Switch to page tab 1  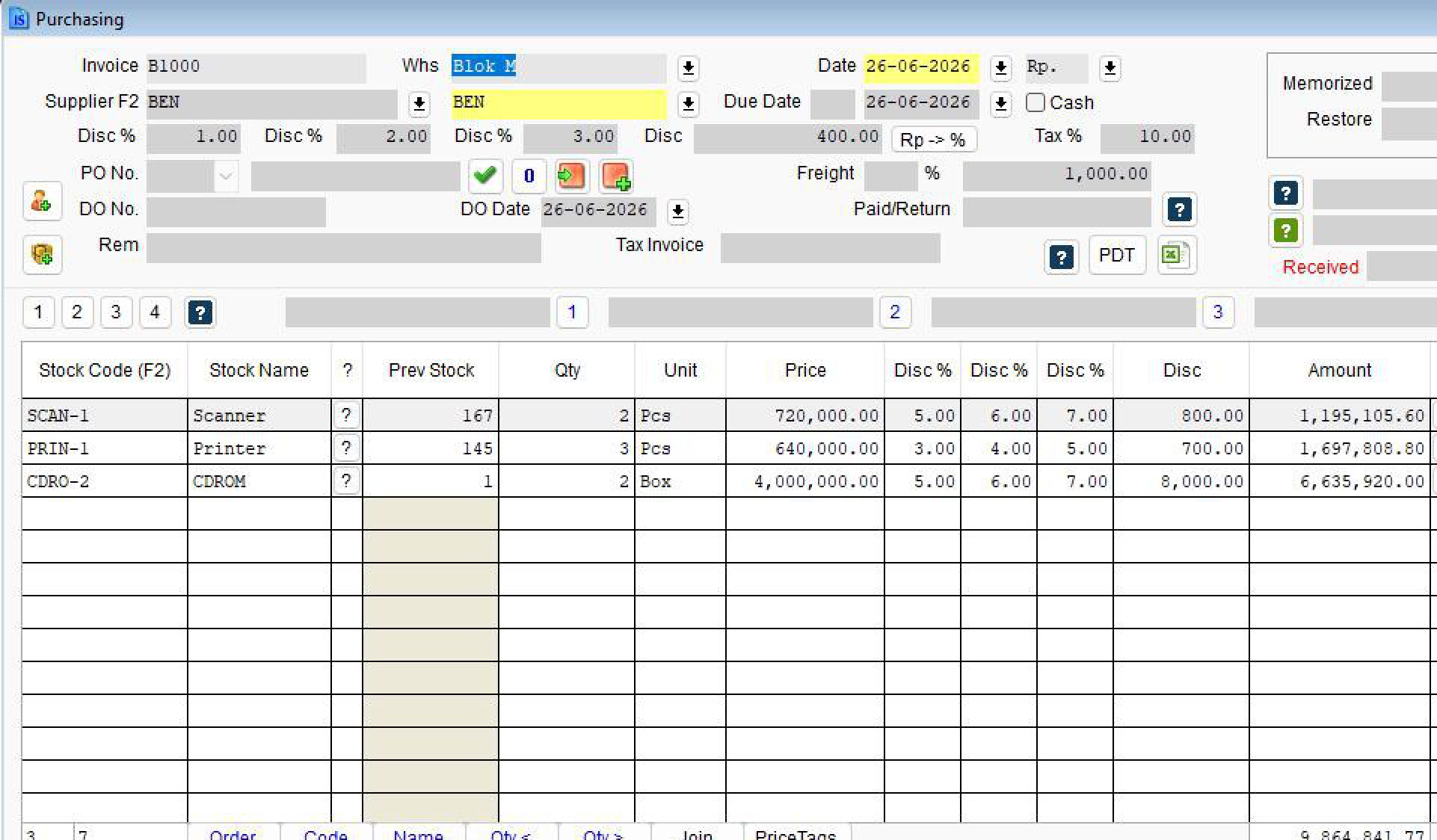point(38,312)
